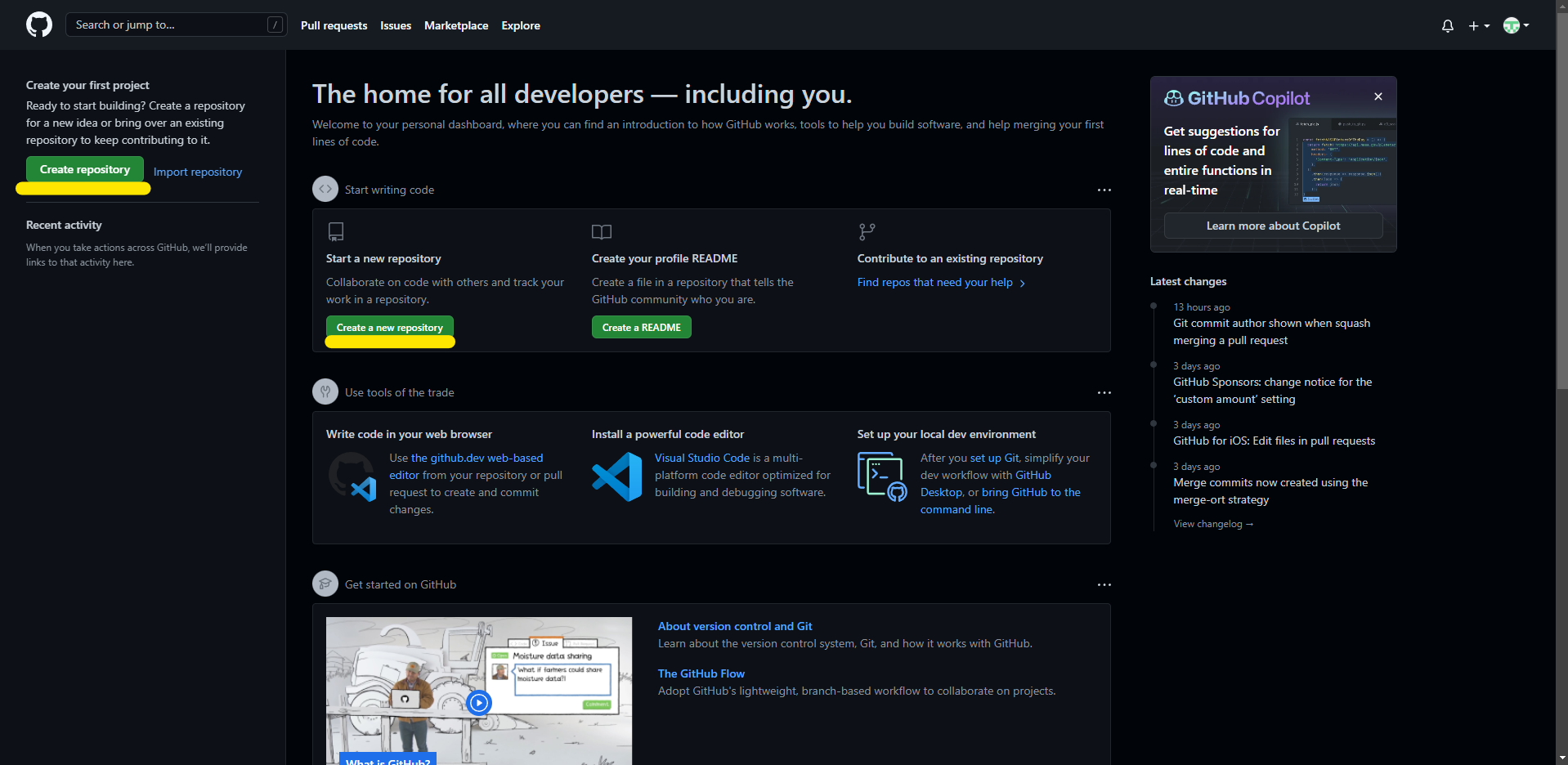Click the Copilot code preview image
The image size is (1568, 765).
pyautogui.click(x=1342, y=161)
